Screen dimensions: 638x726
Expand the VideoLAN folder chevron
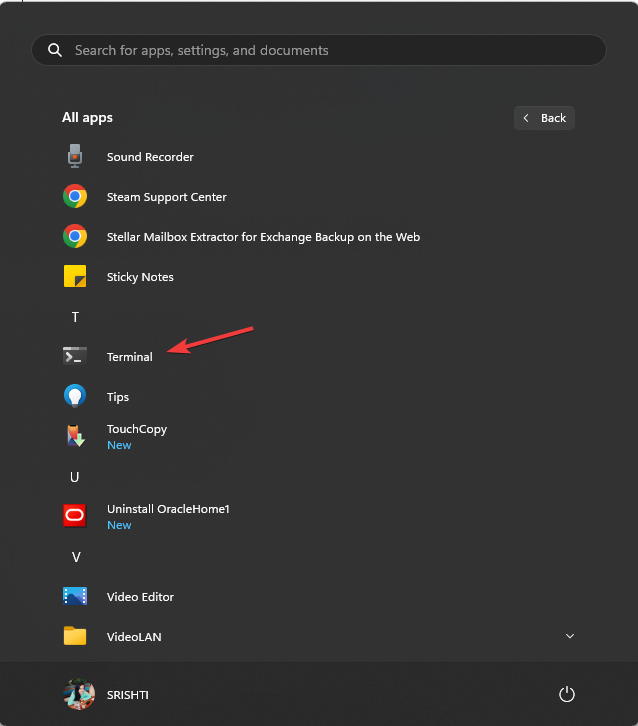pos(570,636)
